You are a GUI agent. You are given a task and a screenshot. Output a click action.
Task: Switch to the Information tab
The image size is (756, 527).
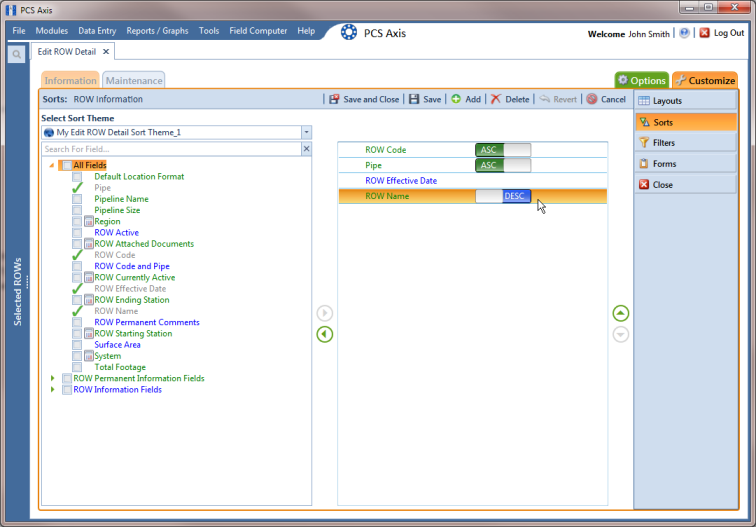[70, 81]
